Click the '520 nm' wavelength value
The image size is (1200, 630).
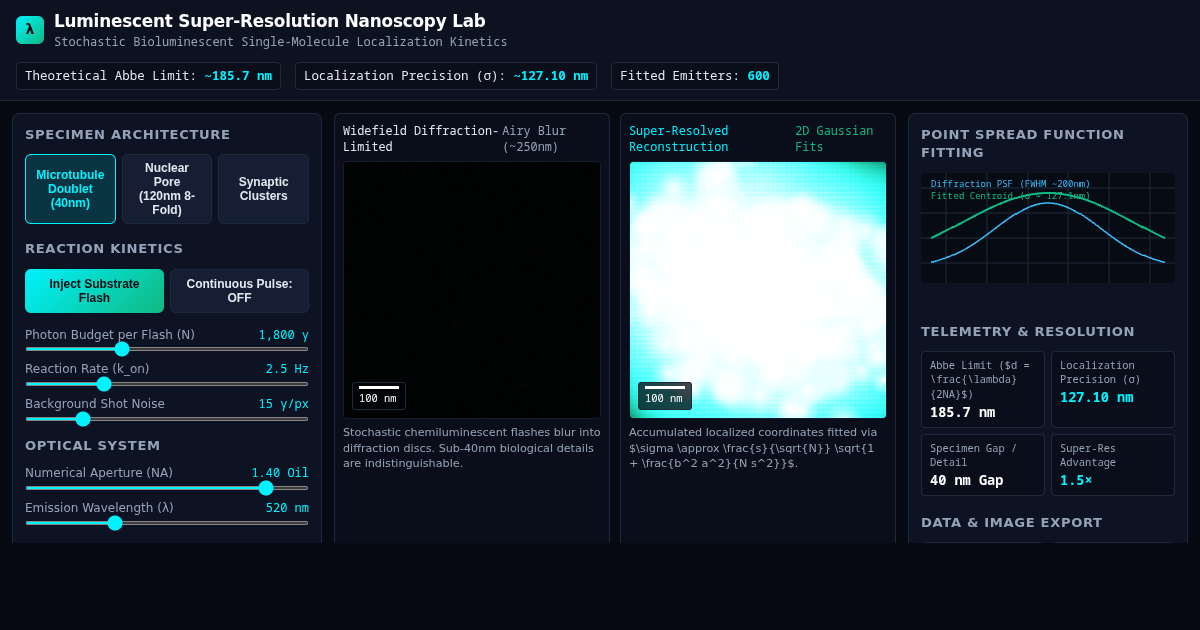(287, 508)
